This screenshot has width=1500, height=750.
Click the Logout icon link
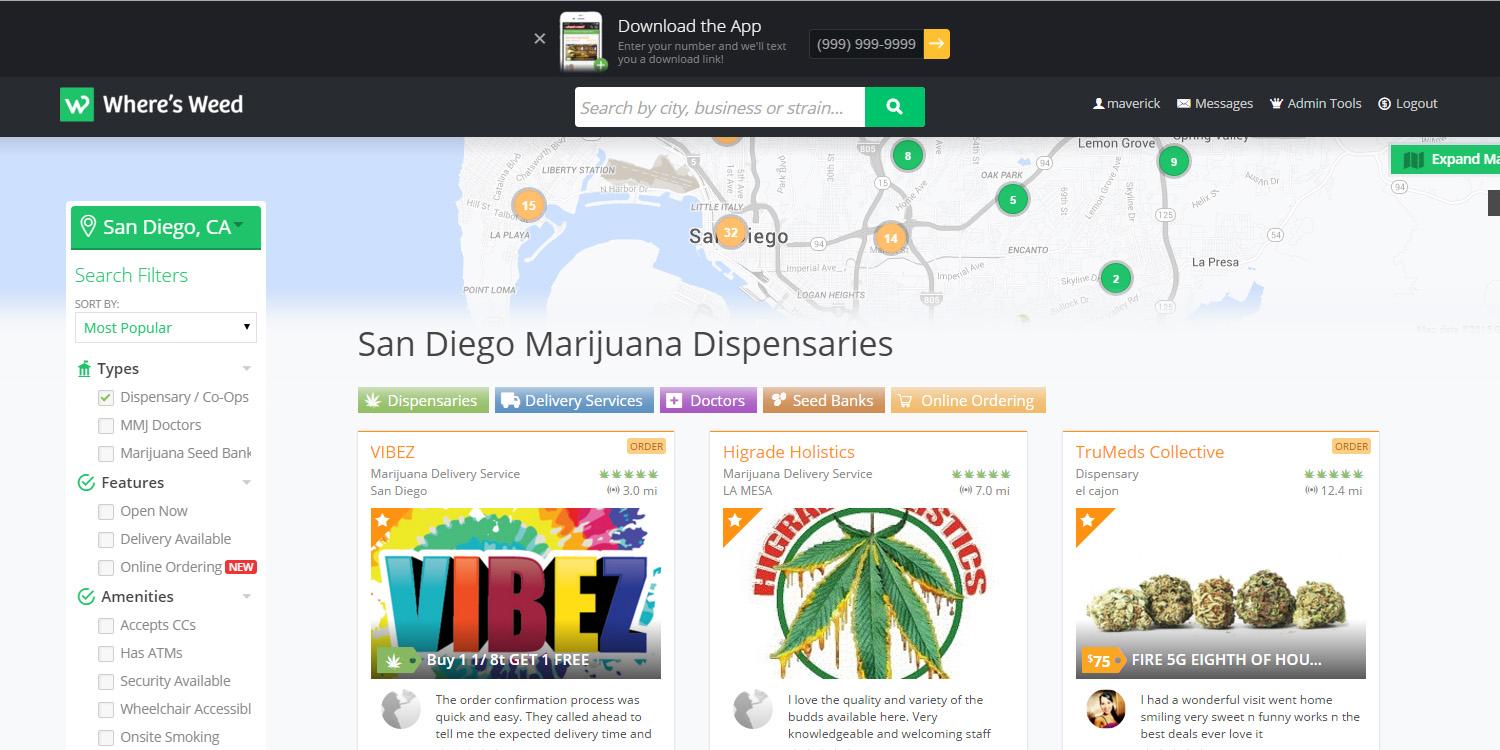pos(1407,103)
